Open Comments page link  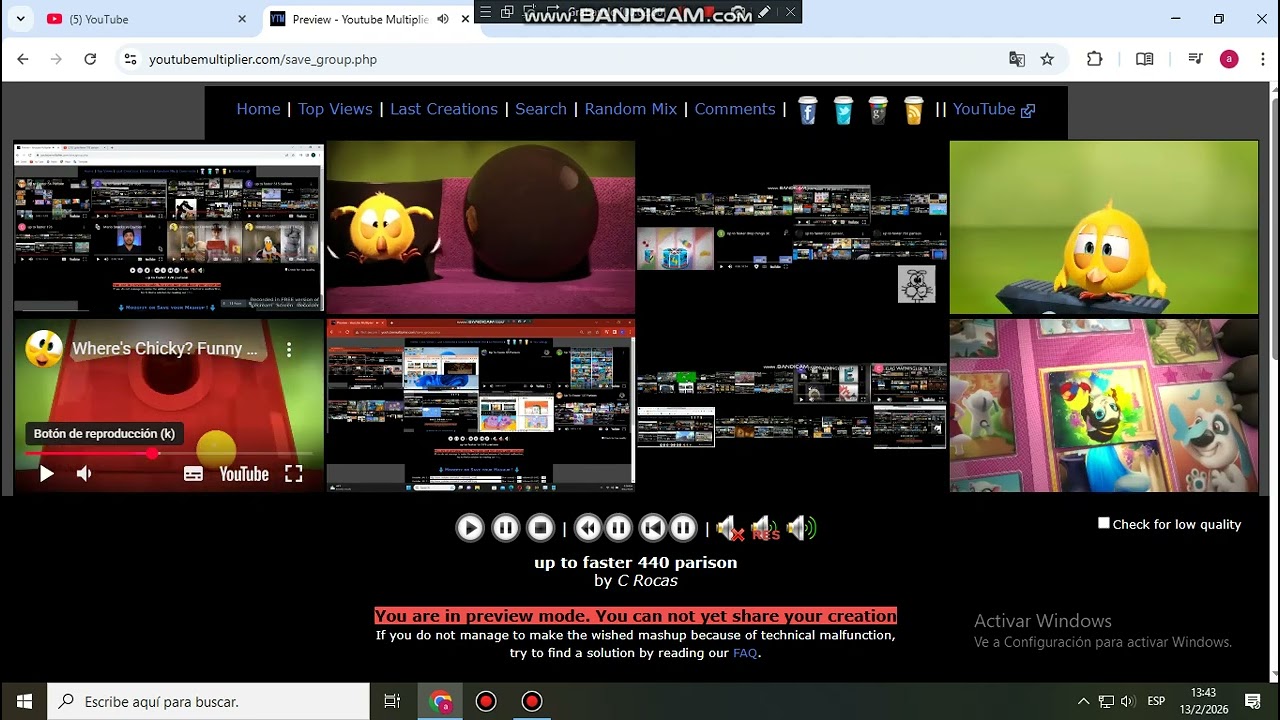[x=735, y=109]
